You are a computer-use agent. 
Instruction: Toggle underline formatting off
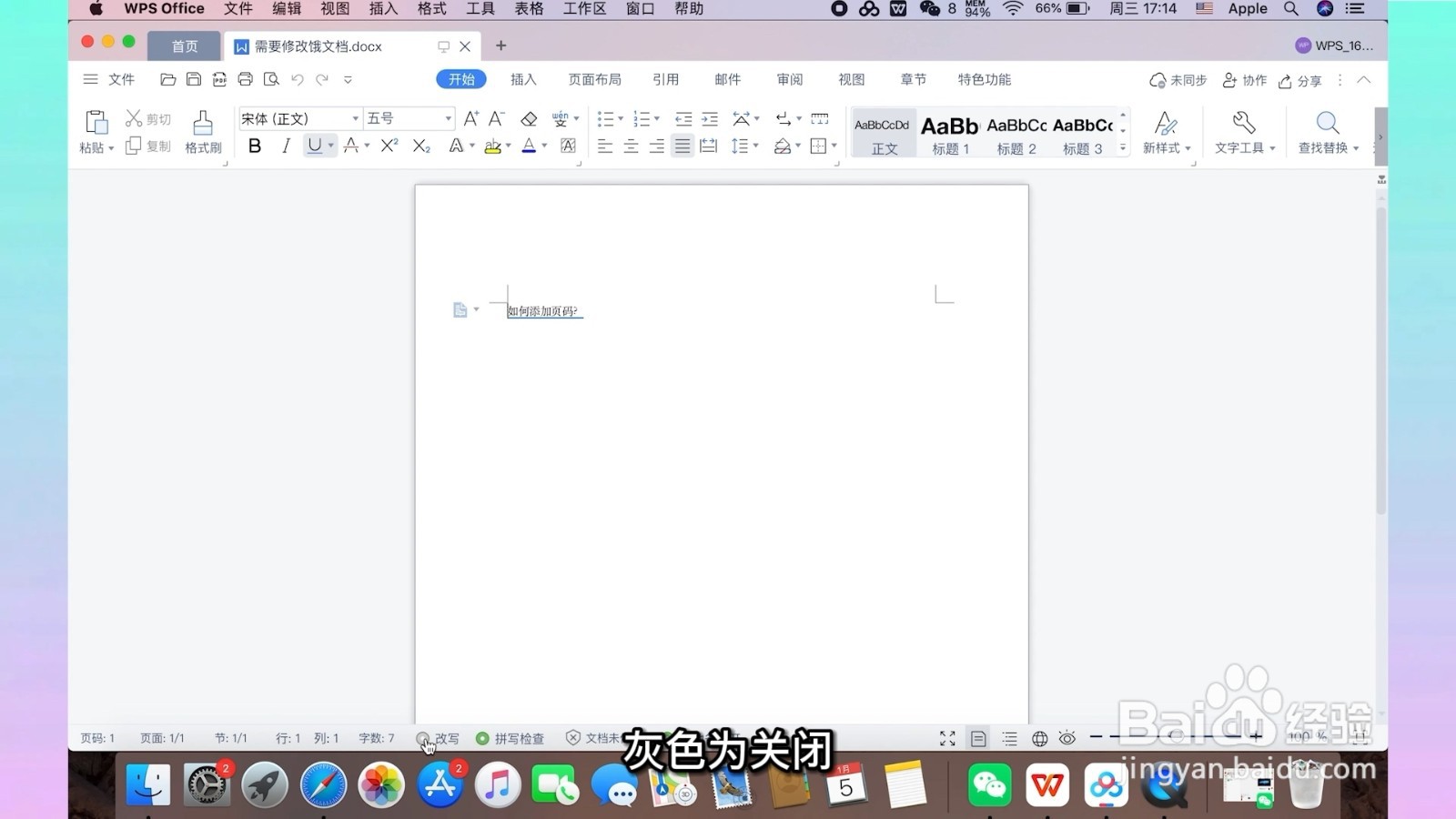pyautogui.click(x=313, y=145)
